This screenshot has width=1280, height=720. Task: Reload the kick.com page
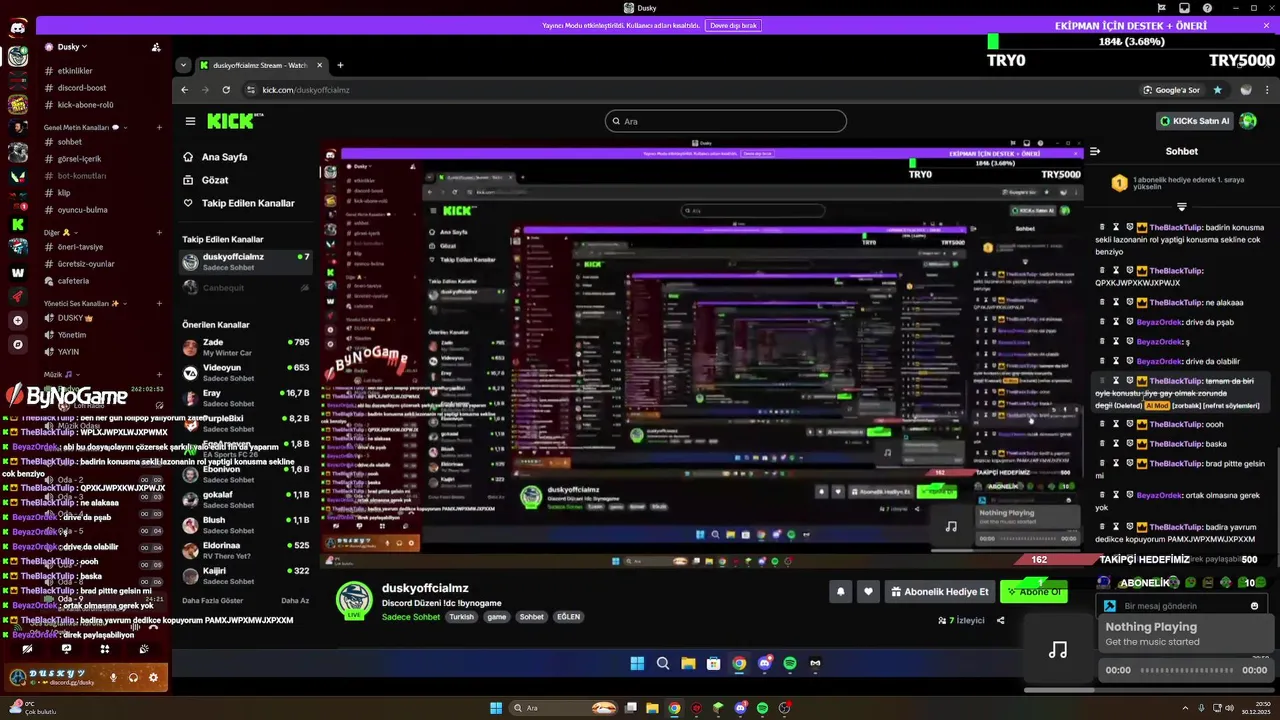226,90
